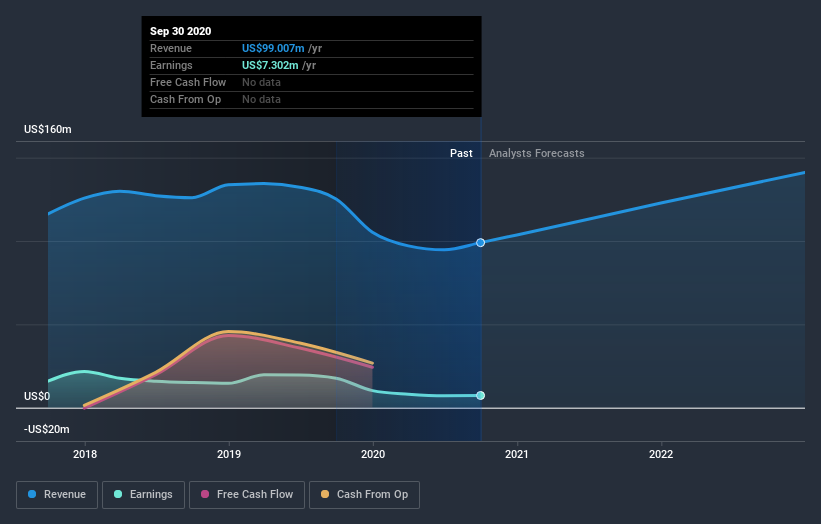Click the 2020 x-axis label

(x=373, y=454)
